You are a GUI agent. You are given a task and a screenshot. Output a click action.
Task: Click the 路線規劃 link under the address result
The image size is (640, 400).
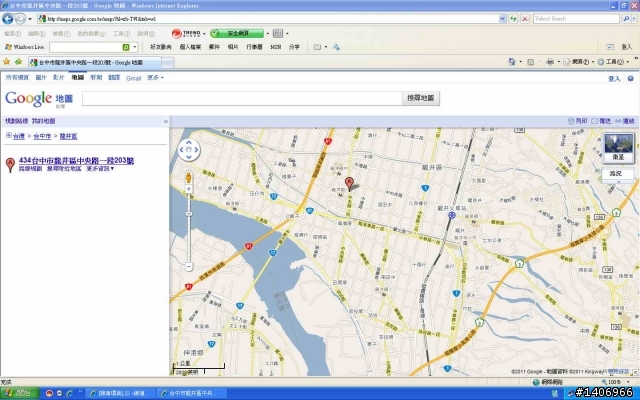click(x=30, y=169)
